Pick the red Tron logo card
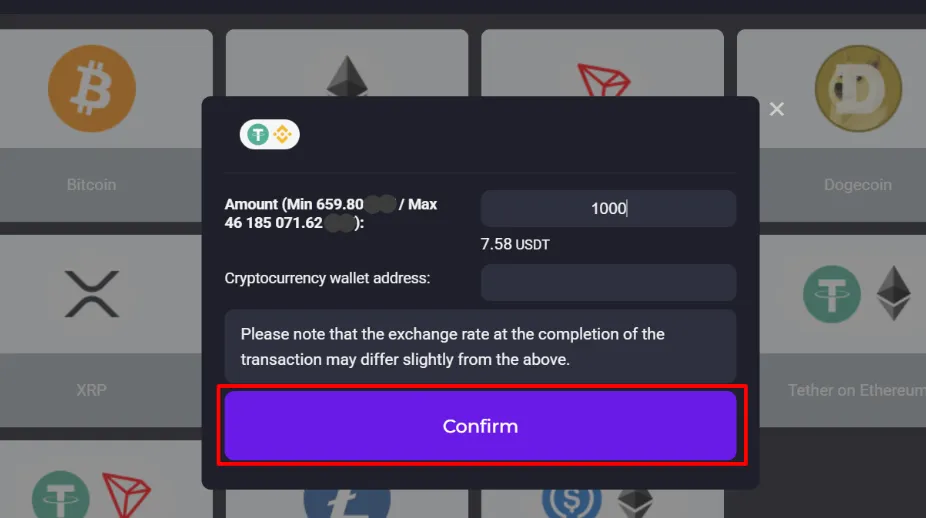 pos(603,78)
